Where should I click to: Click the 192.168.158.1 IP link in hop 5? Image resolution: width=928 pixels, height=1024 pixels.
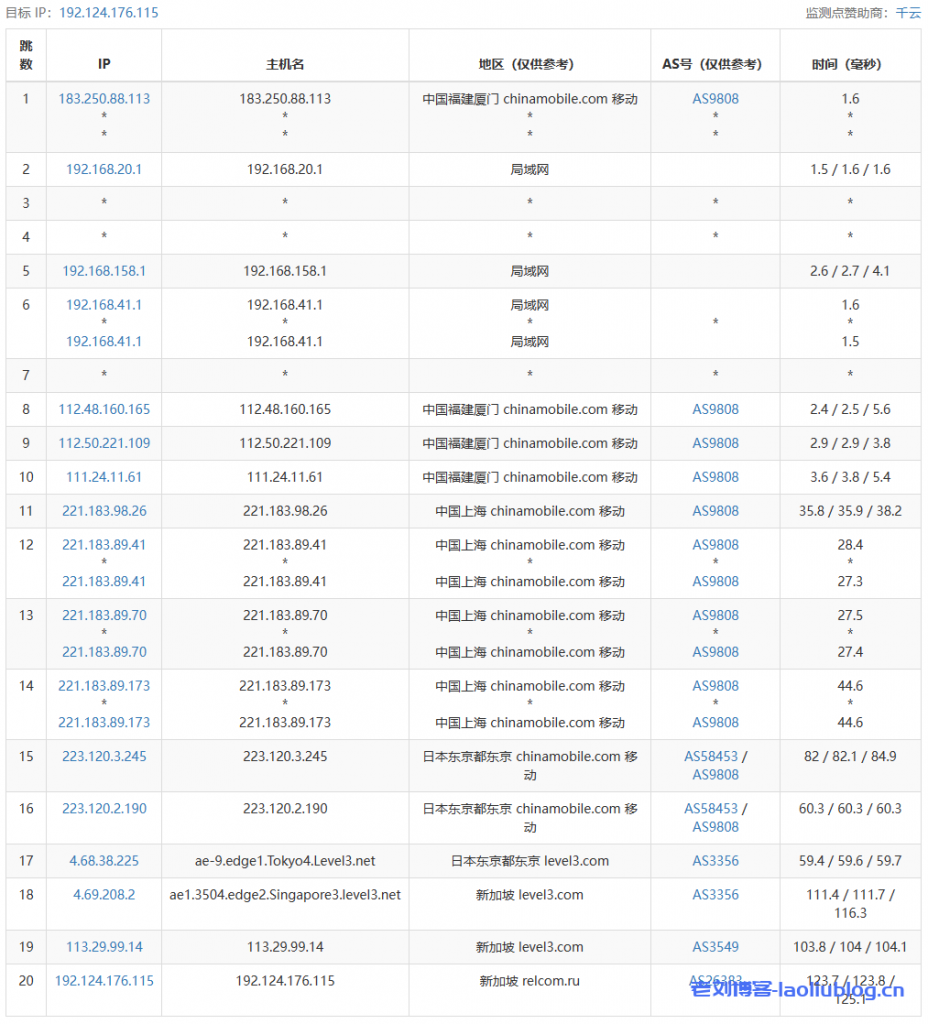pyautogui.click(x=104, y=271)
